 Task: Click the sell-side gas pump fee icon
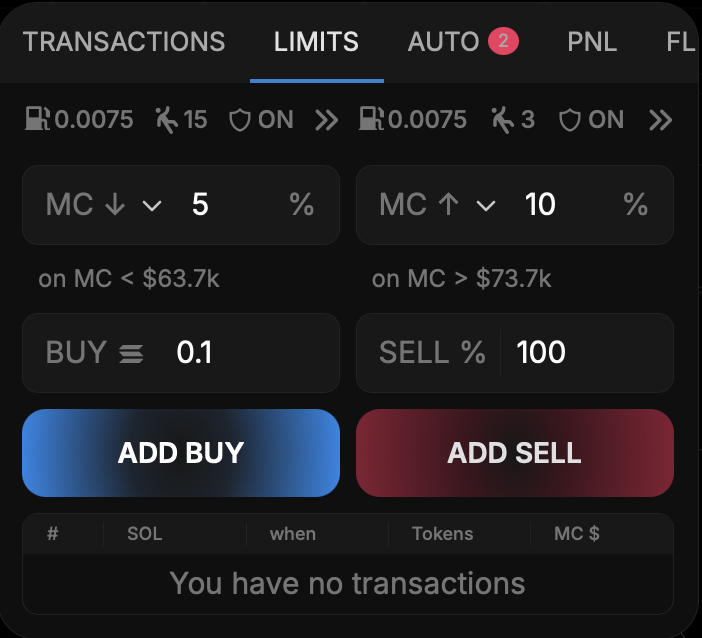pyautogui.click(x=372, y=120)
